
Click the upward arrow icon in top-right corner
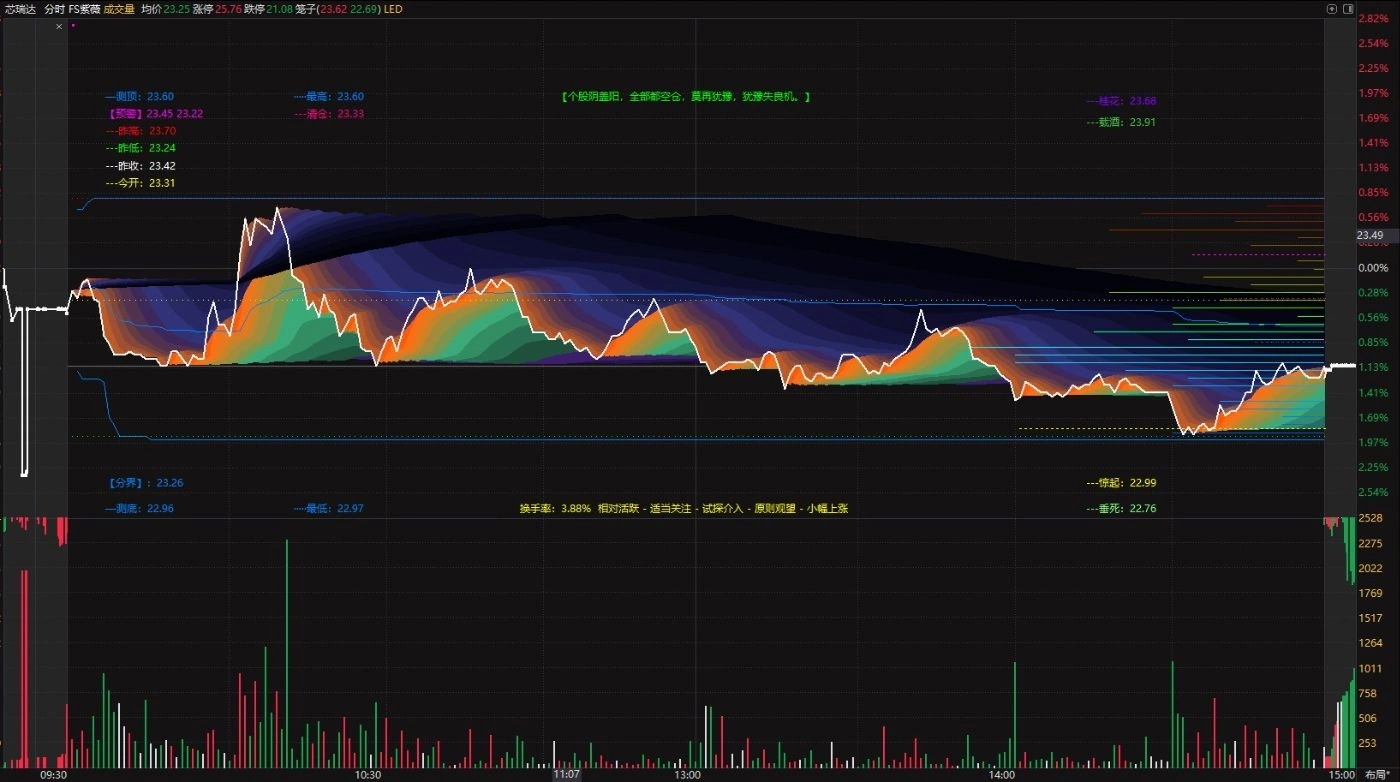coord(1331,9)
